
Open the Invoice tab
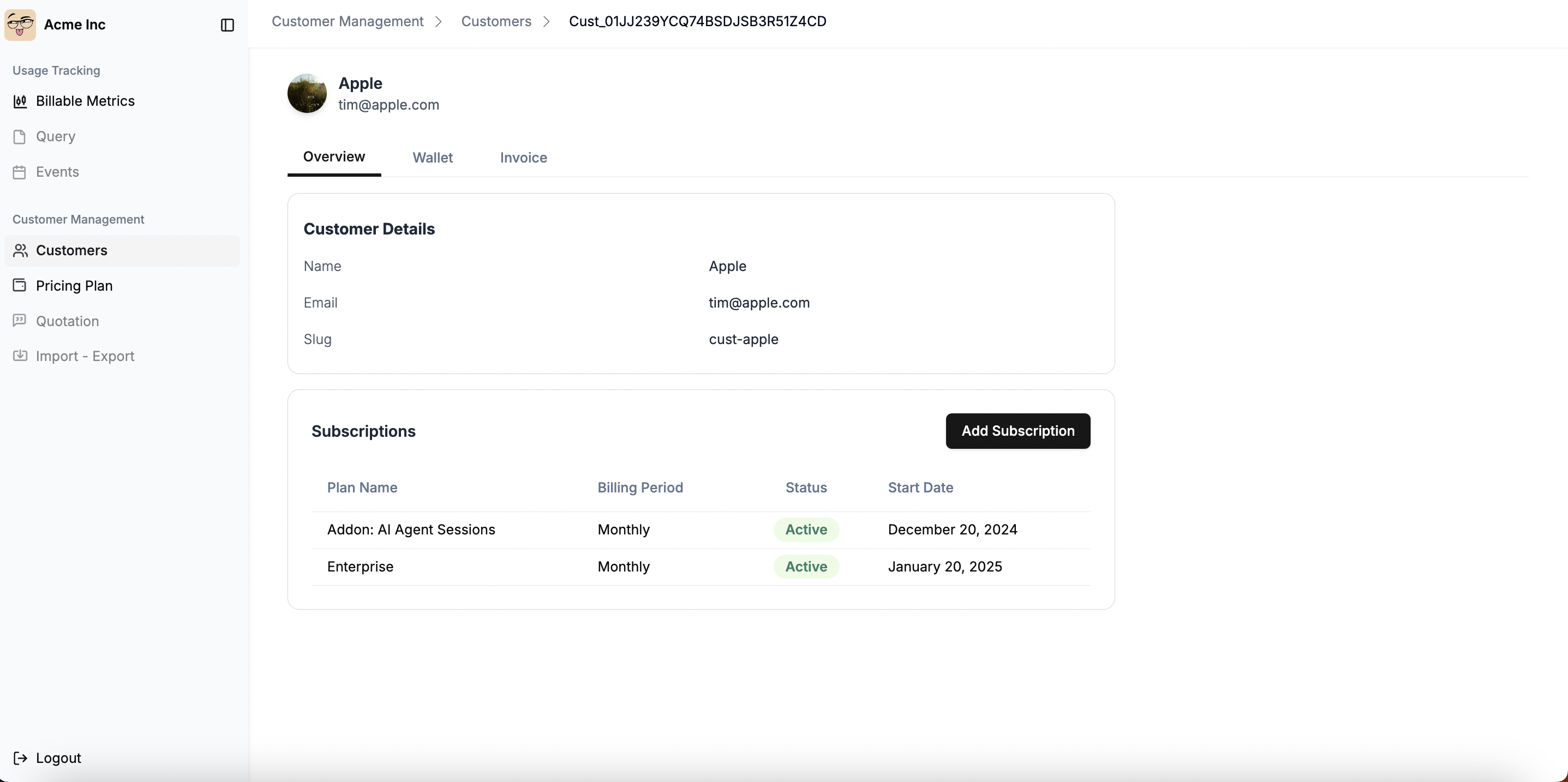point(523,158)
